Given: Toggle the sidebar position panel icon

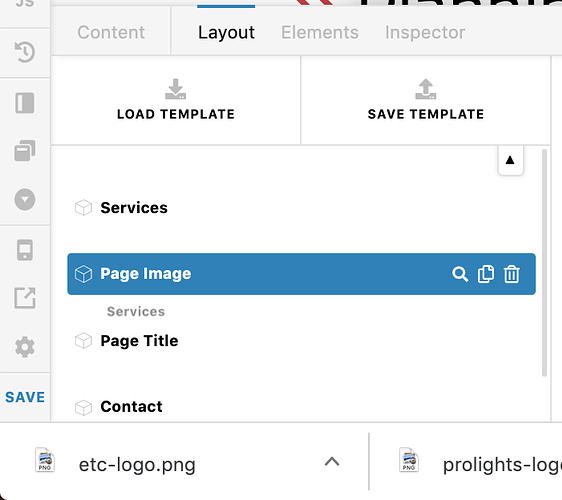Looking at the screenshot, I should 25,103.
